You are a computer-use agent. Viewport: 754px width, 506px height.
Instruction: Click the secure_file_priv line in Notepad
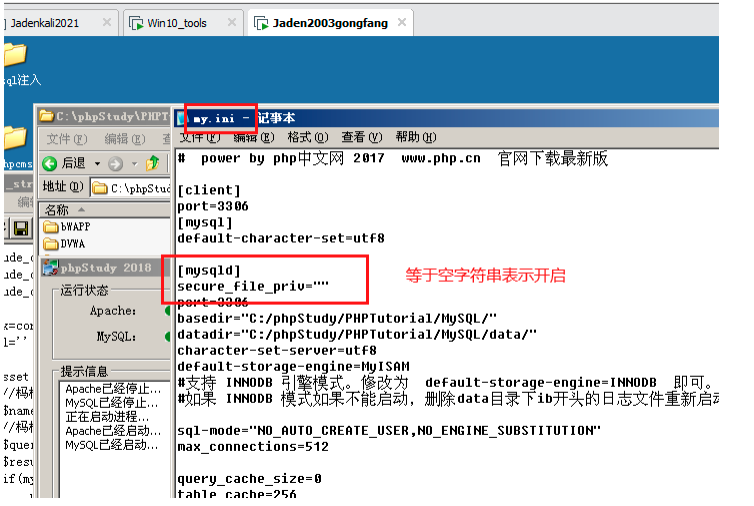pos(252,286)
